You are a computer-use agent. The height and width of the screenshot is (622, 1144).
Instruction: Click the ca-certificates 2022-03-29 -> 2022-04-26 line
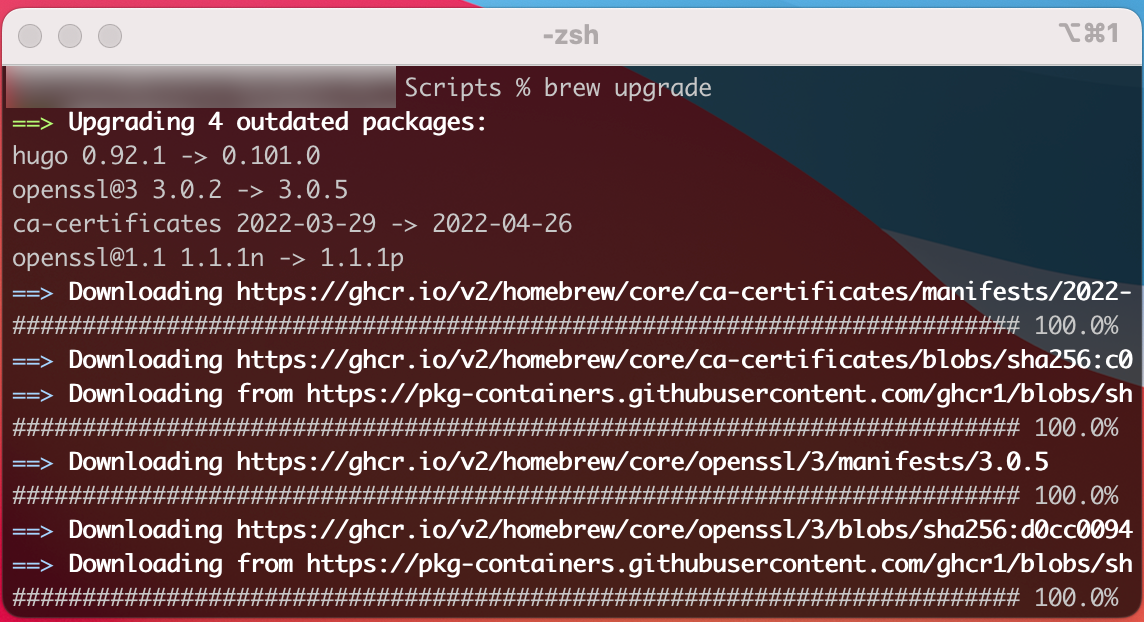pos(291,224)
